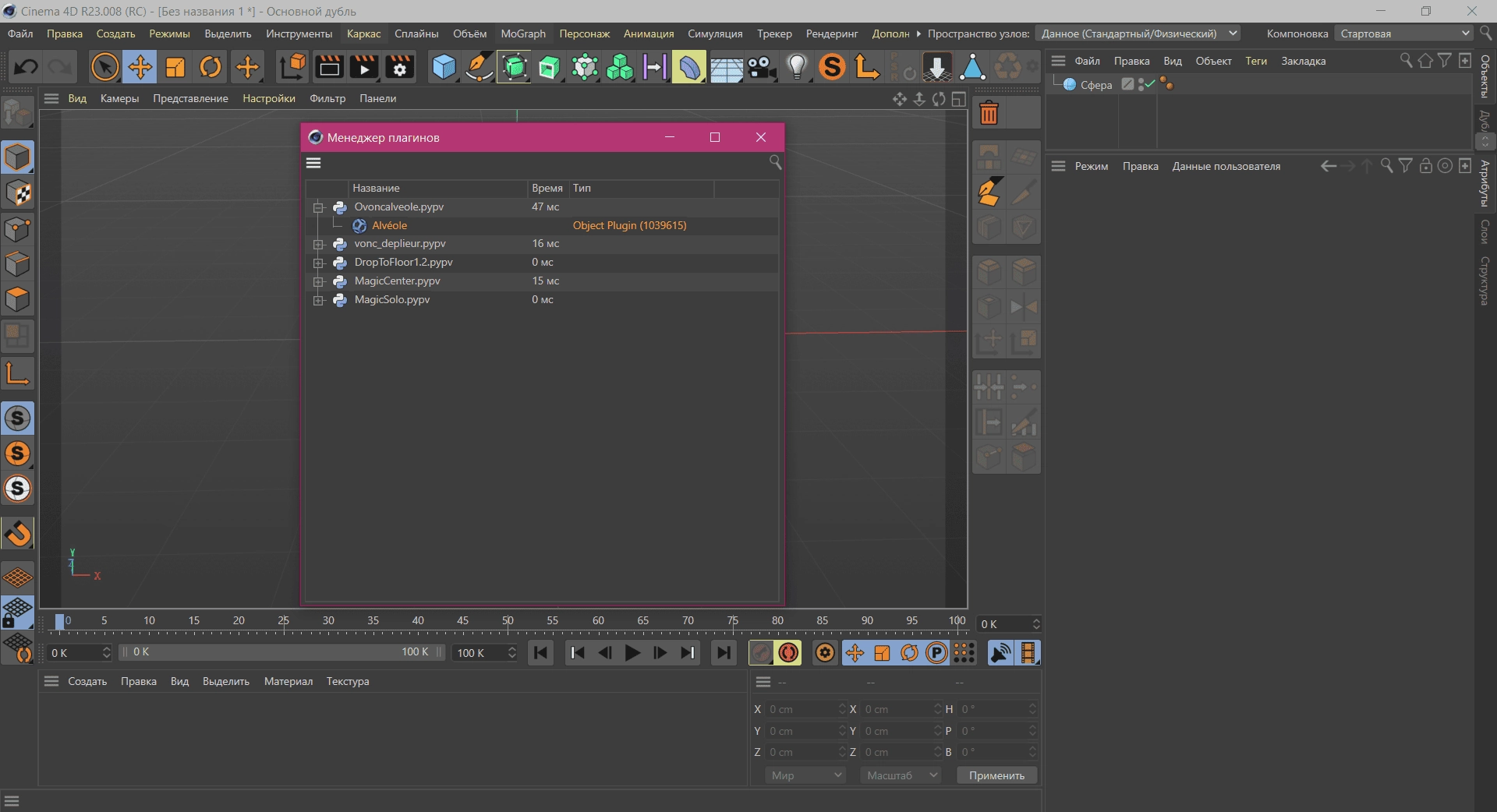Expand the DropToFloor1.2.pypv node
The width and height of the screenshot is (1497, 812).
[x=318, y=263]
